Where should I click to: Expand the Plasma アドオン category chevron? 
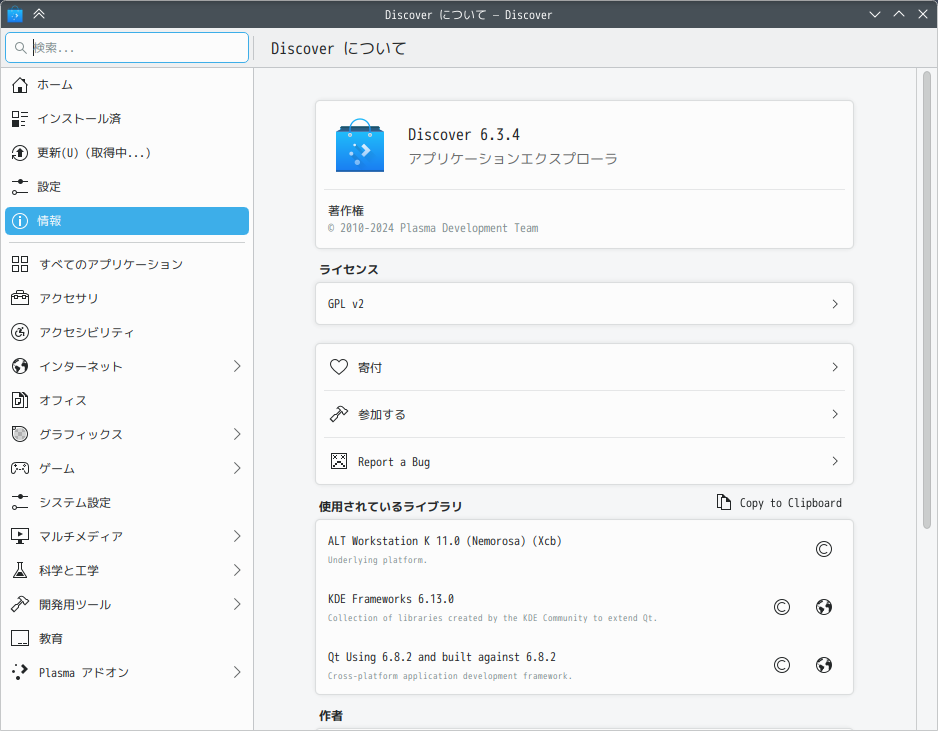pyautogui.click(x=237, y=672)
